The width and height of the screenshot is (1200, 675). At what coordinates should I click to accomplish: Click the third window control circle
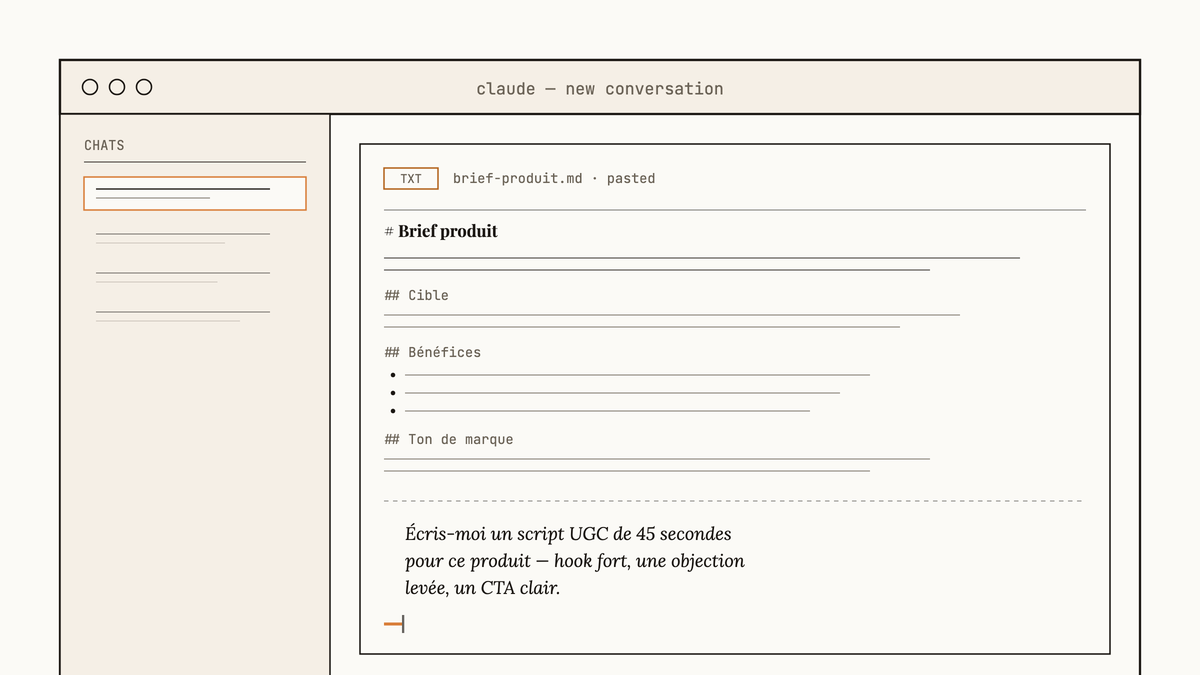(x=144, y=87)
